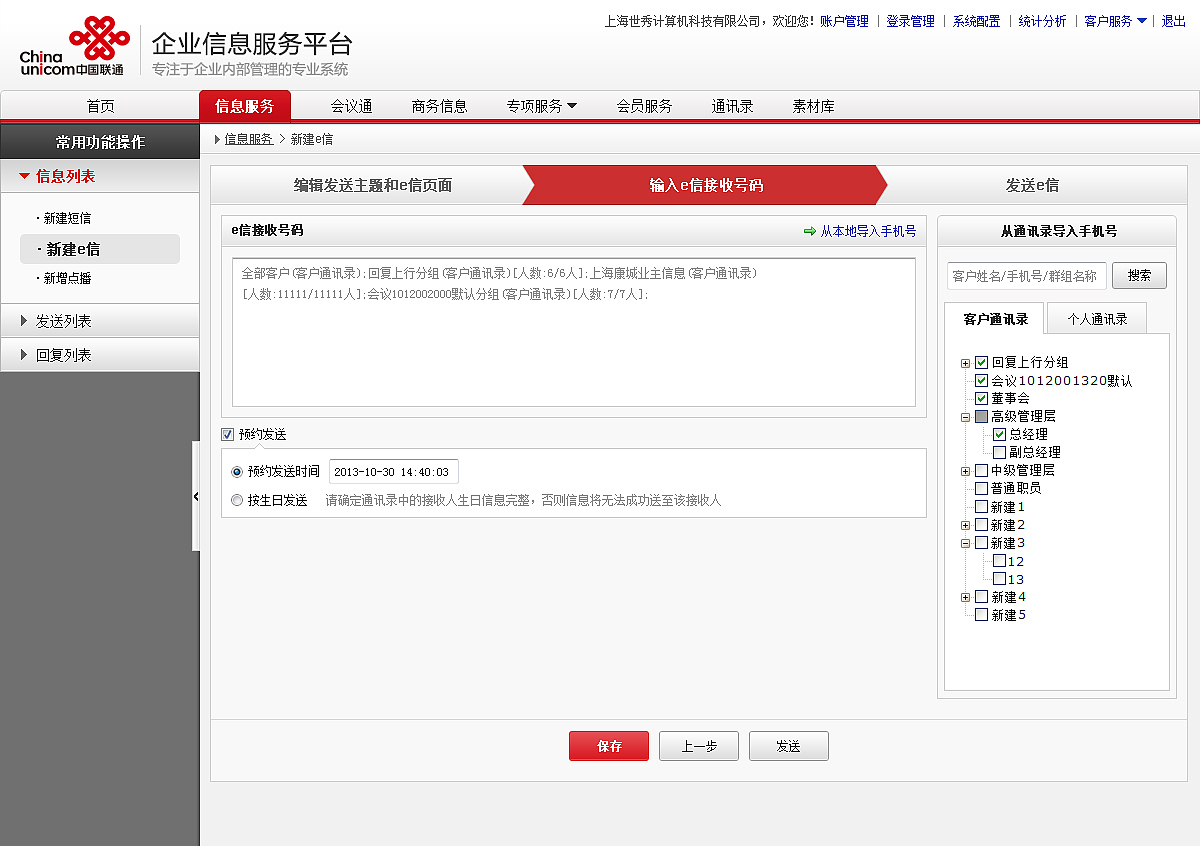This screenshot has height=846, width=1200.
Task: Uncheck the 预约发送 checkbox
Action: (x=227, y=433)
